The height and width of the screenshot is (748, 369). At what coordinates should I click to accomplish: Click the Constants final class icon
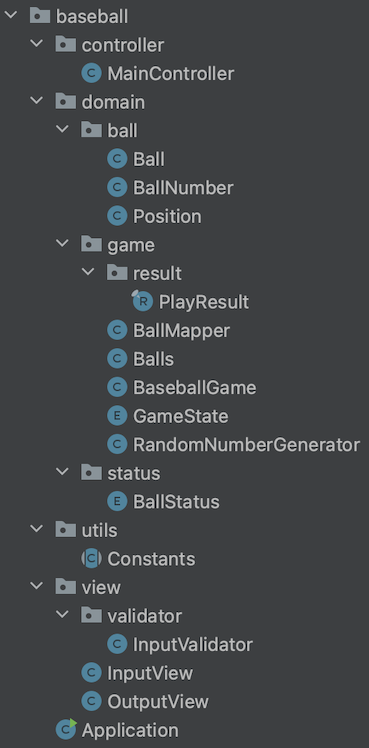click(x=92, y=559)
